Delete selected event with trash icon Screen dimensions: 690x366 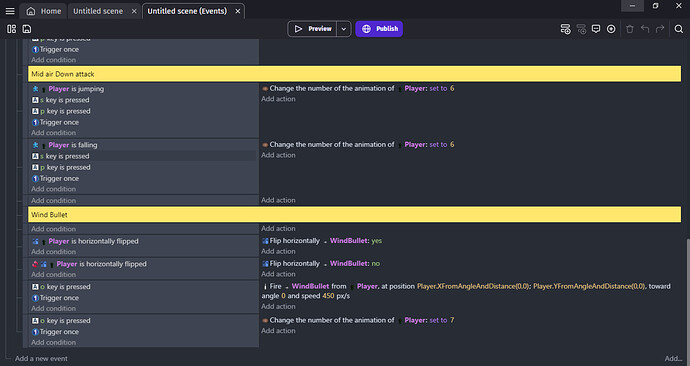tap(630, 29)
